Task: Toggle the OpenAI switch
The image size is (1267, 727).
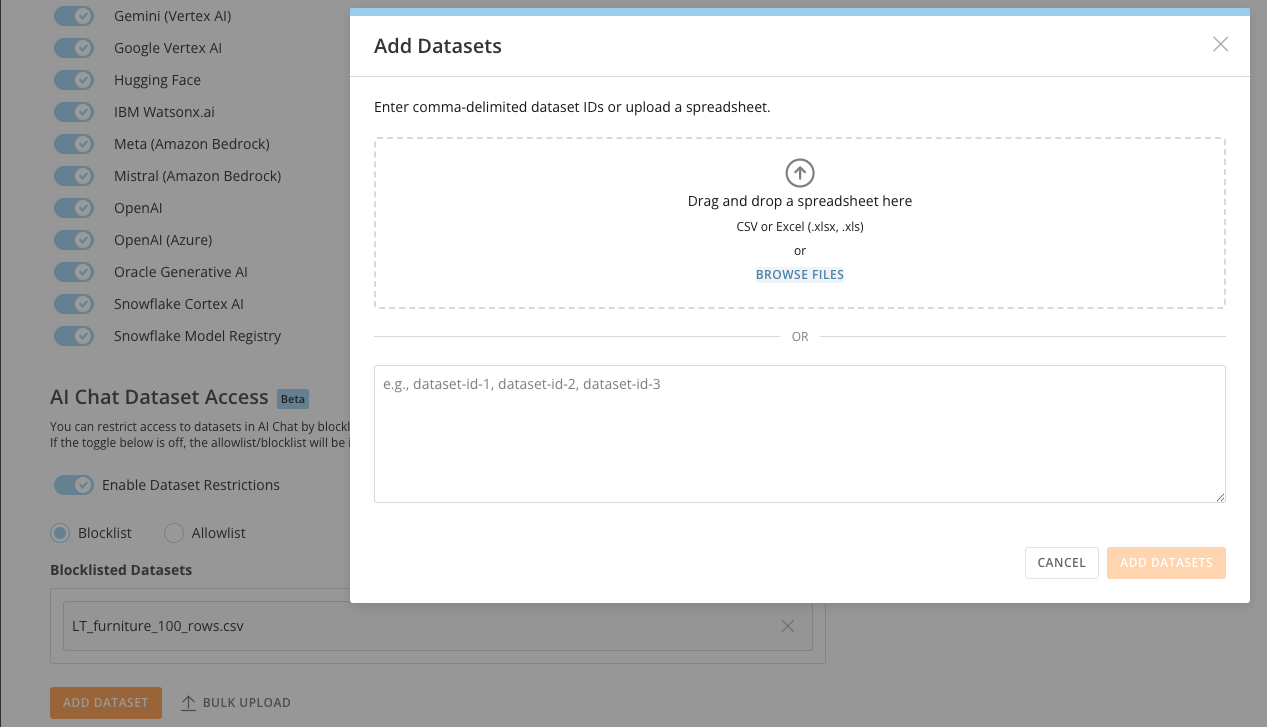Action: pyautogui.click(x=74, y=208)
